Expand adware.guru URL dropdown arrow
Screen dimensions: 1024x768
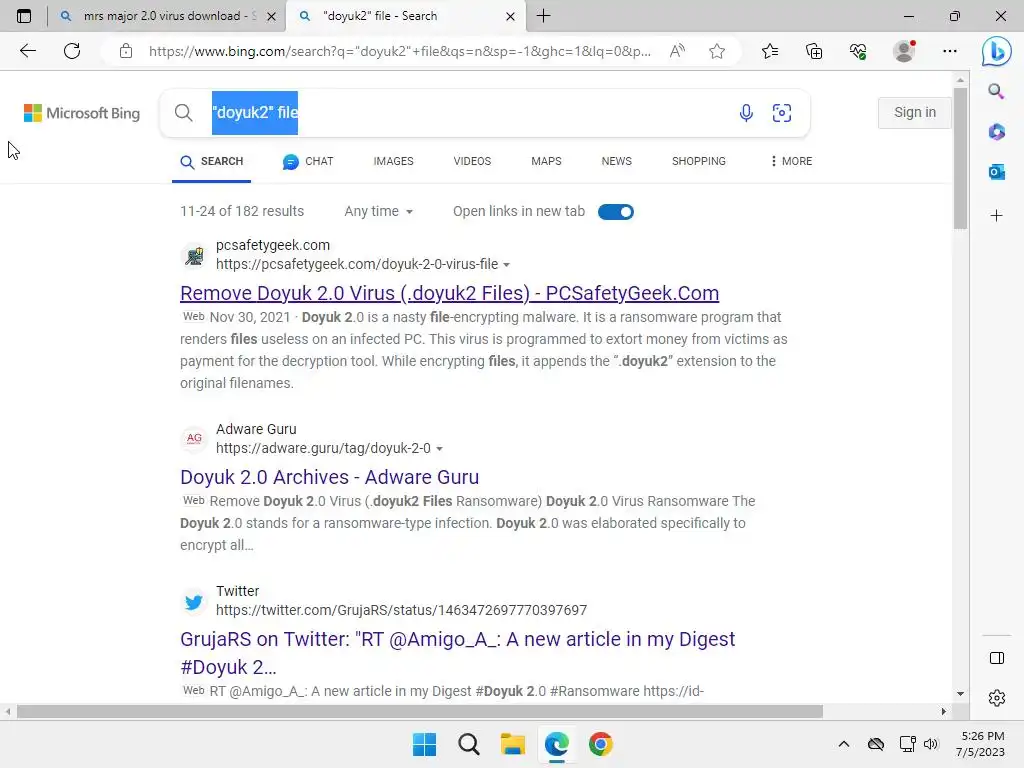440,449
